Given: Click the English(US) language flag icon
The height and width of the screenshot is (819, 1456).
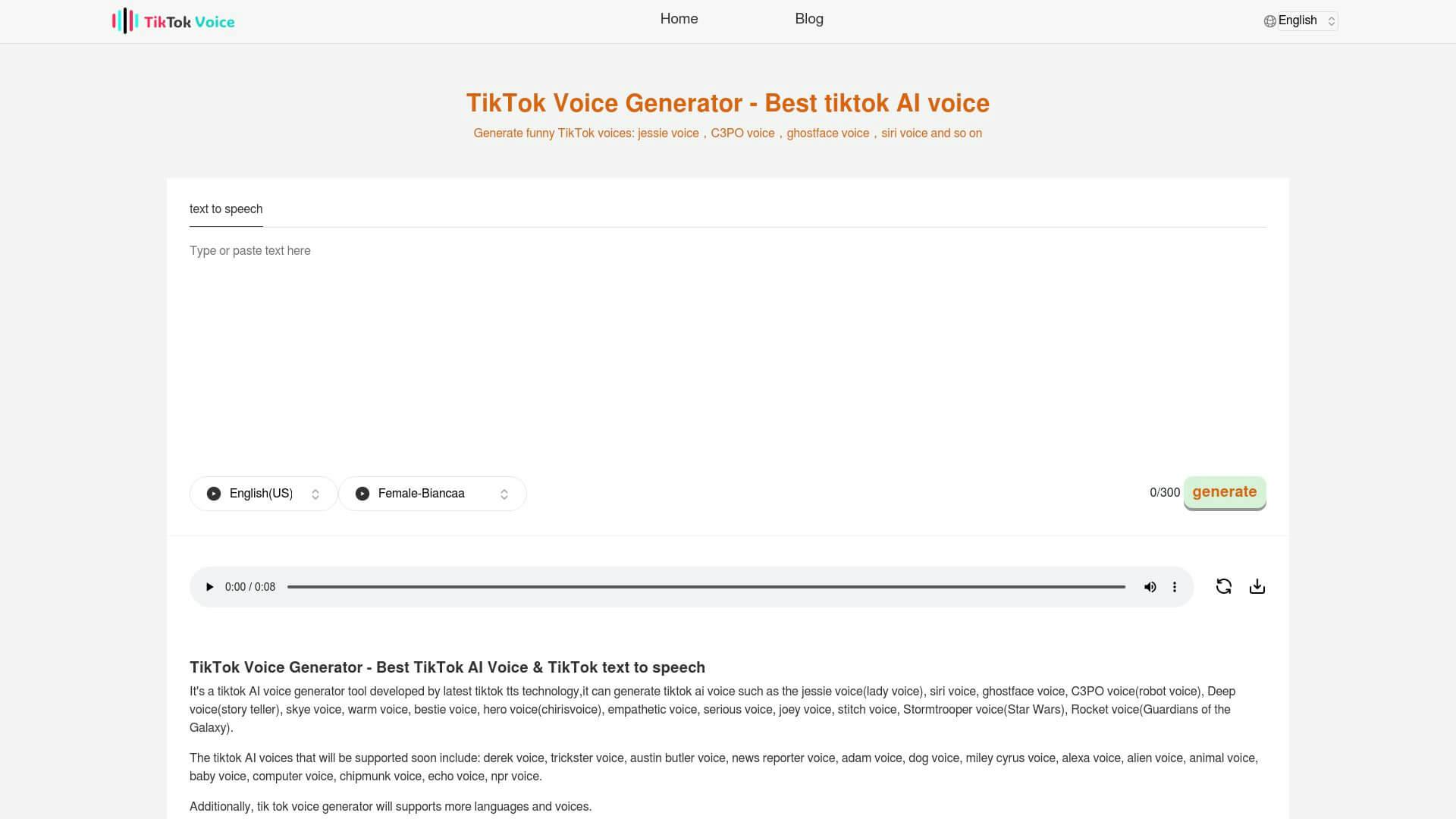Looking at the screenshot, I should coord(214,493).
